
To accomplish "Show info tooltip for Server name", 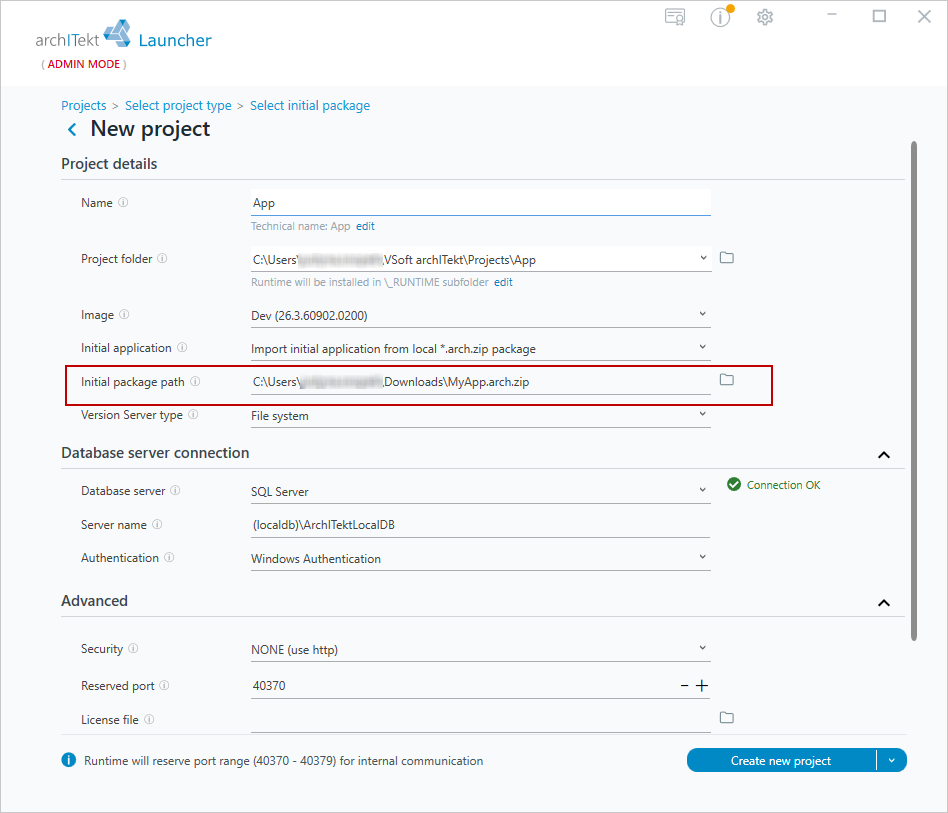I will click(157, 525).
